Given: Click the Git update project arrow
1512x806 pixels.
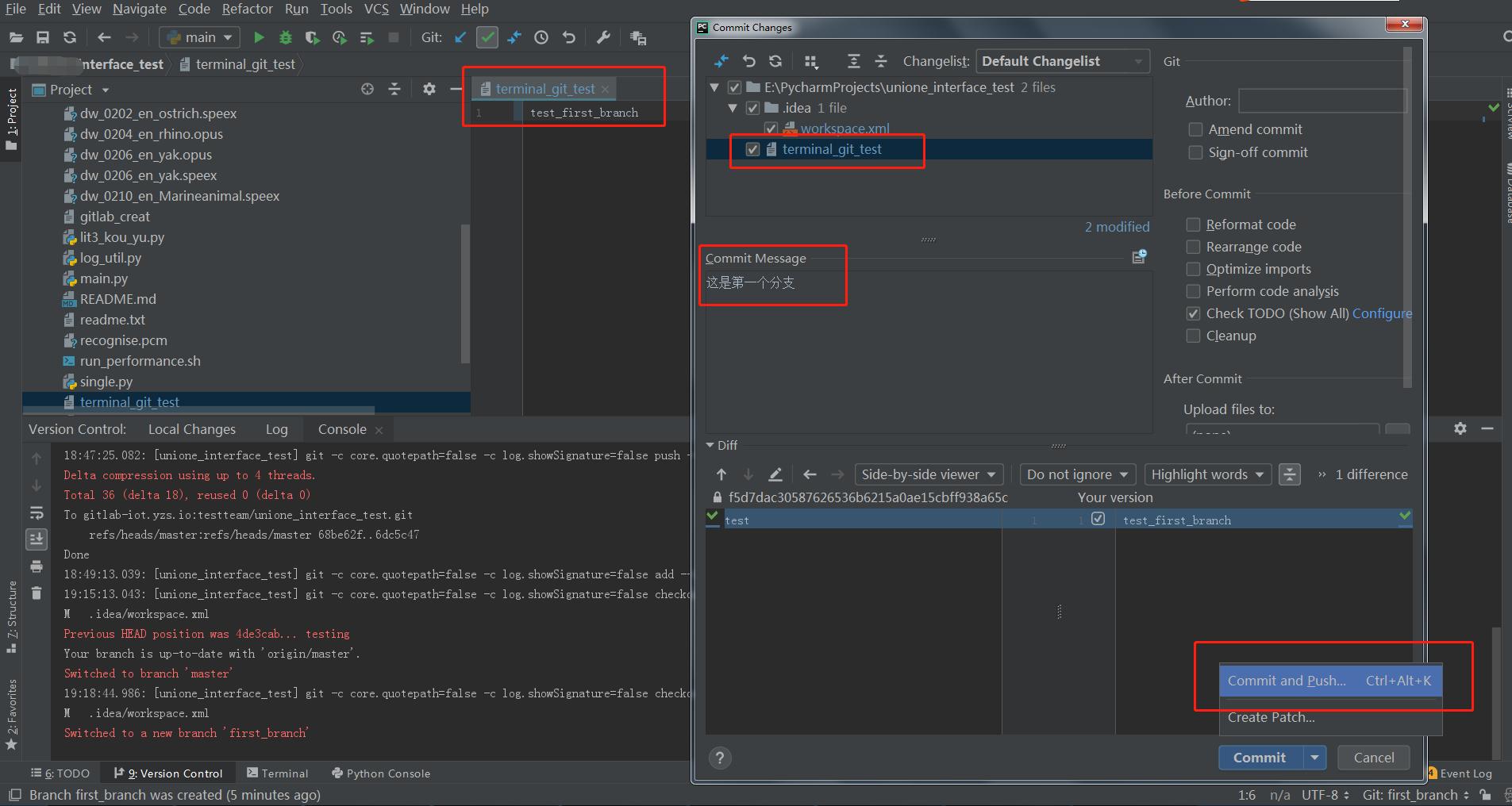Looking at the screenshot, I should click(460, 37).
